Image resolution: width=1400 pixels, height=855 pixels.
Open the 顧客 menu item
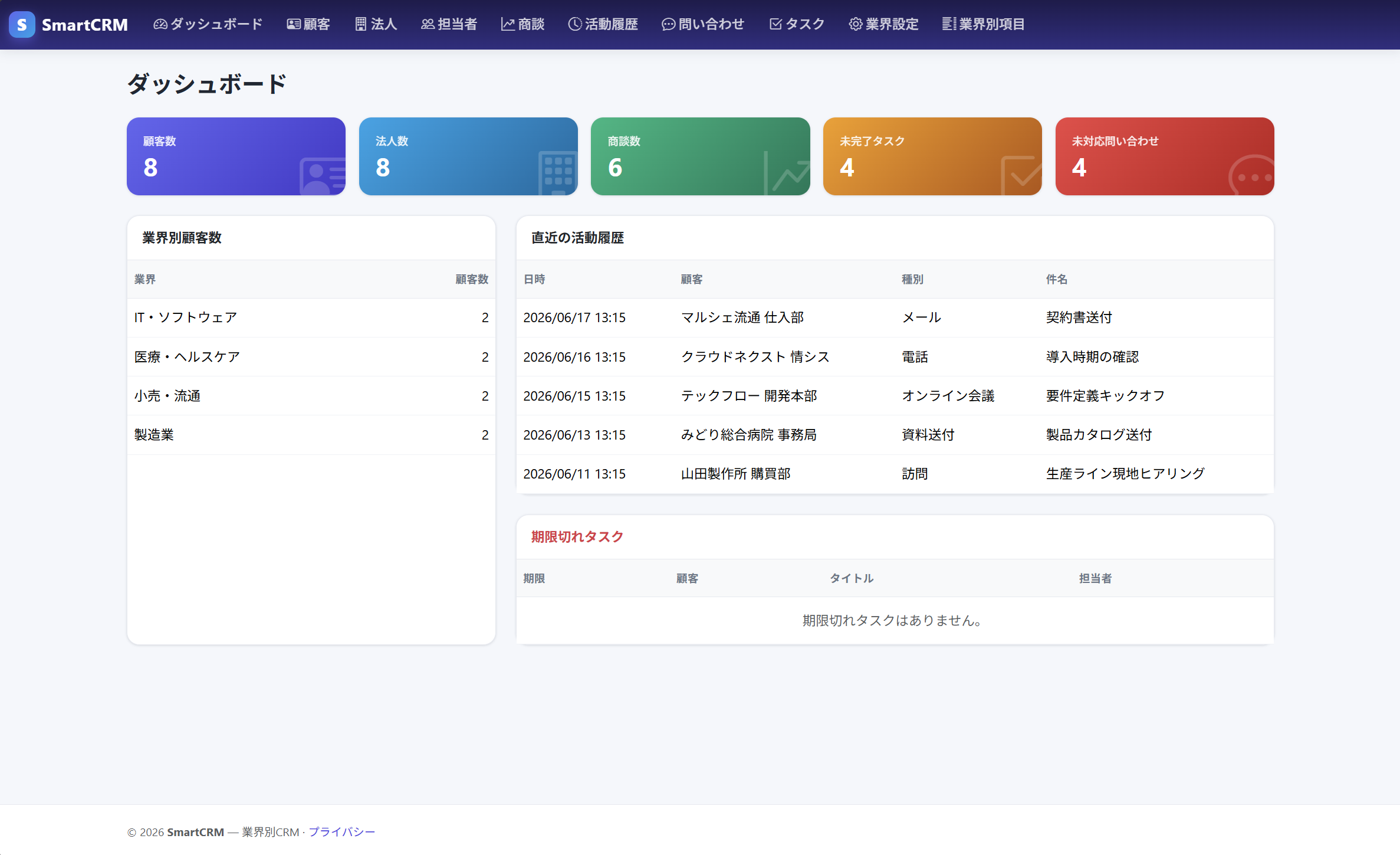(308, 24)
